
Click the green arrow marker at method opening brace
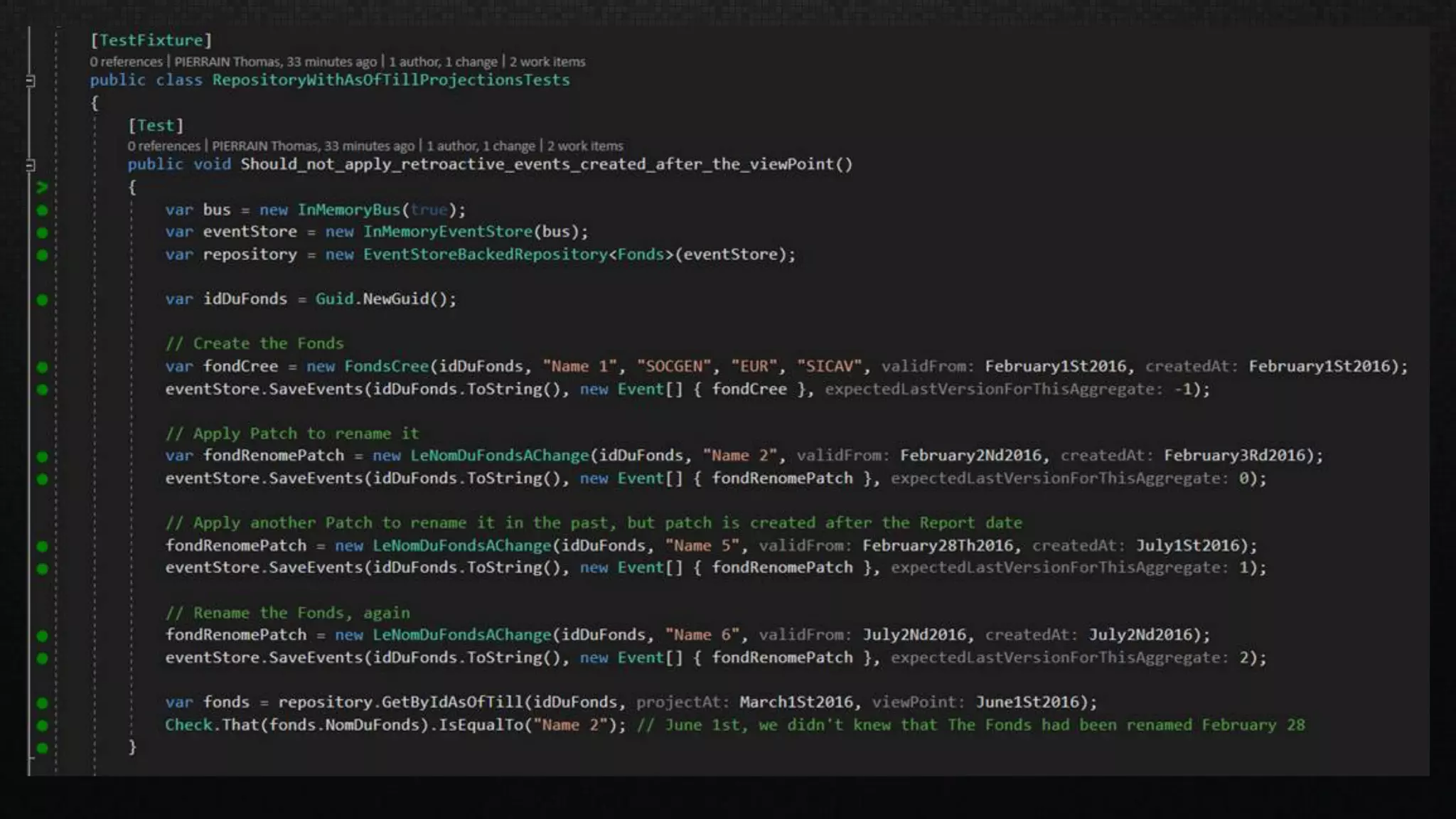(x=42, y=187)
